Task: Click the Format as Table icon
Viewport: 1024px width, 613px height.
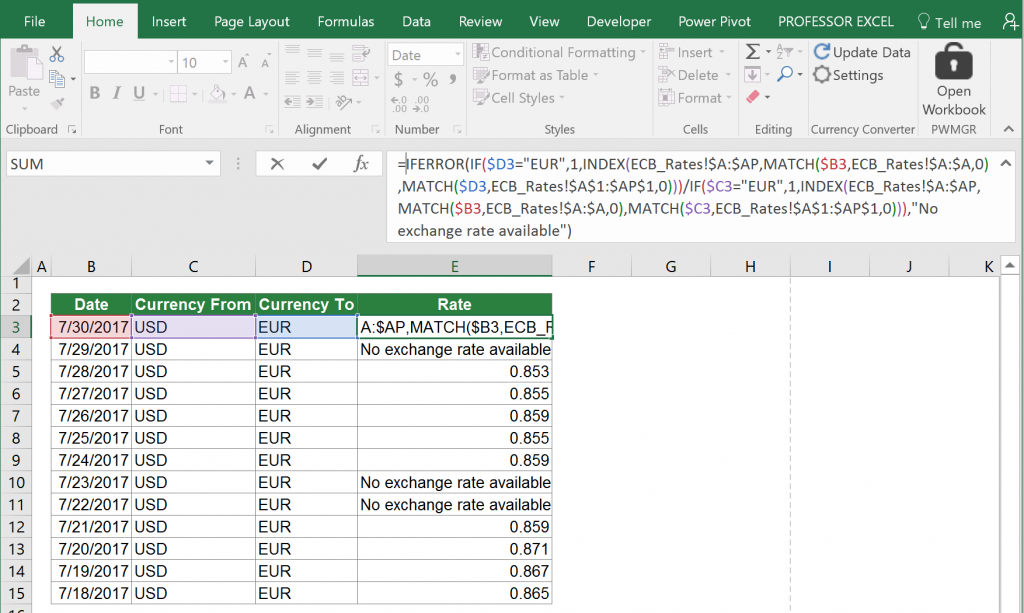Action: (483, 75)
